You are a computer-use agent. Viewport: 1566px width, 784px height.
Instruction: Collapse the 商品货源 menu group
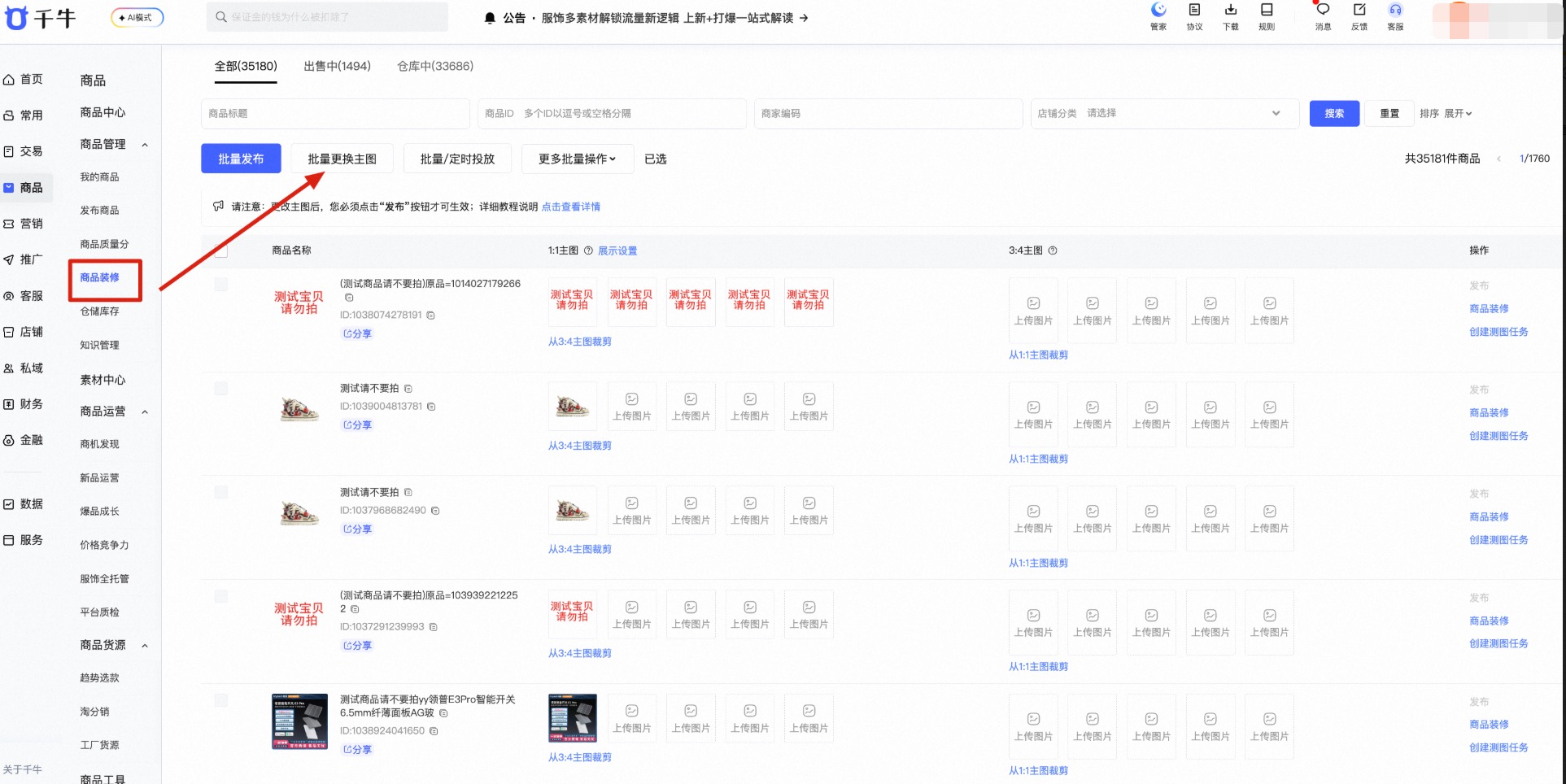tap(145, 646)
